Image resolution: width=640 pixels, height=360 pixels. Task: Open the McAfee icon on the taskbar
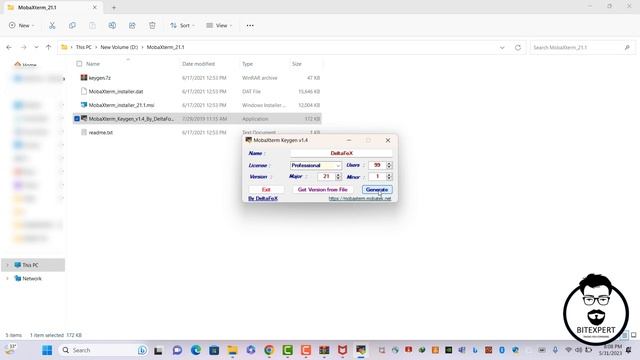click(342, 350)
